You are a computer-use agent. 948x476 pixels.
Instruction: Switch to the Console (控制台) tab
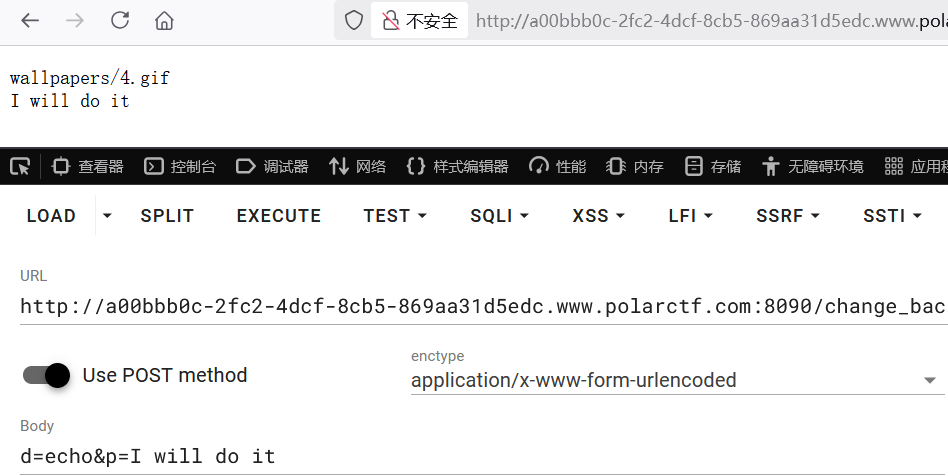coord(180,166)
